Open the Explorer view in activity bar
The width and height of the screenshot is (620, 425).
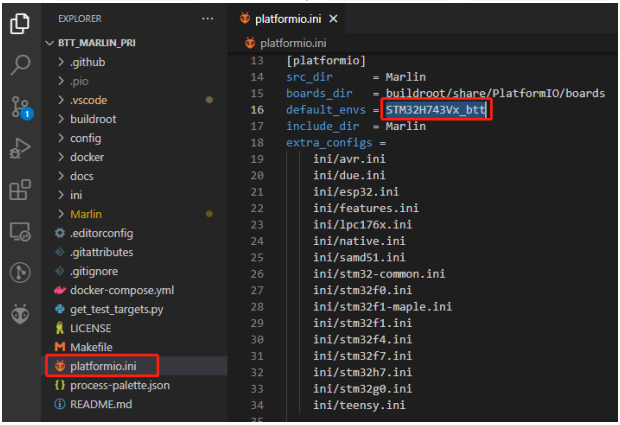20,22
